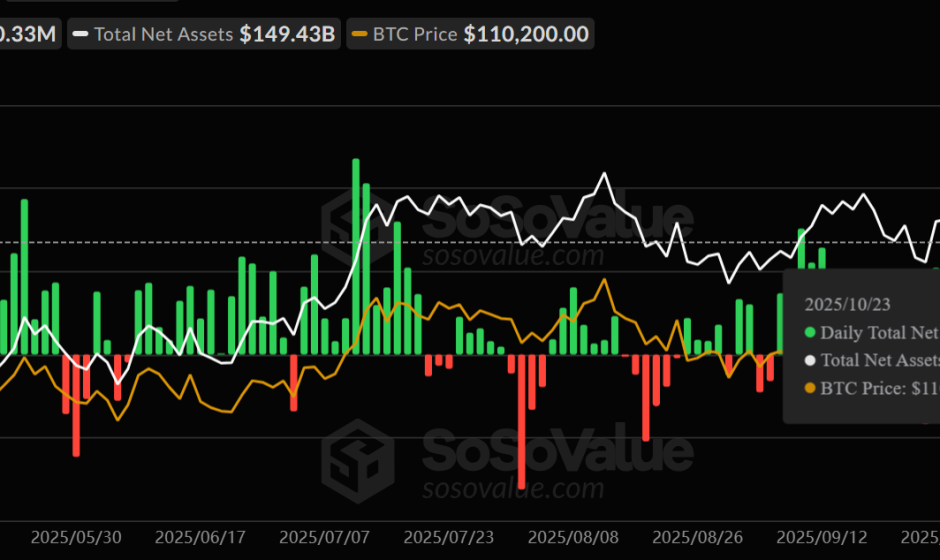
Task: Click the 2025/08/08 x-axis date label
Action: (x=574, y=537)
